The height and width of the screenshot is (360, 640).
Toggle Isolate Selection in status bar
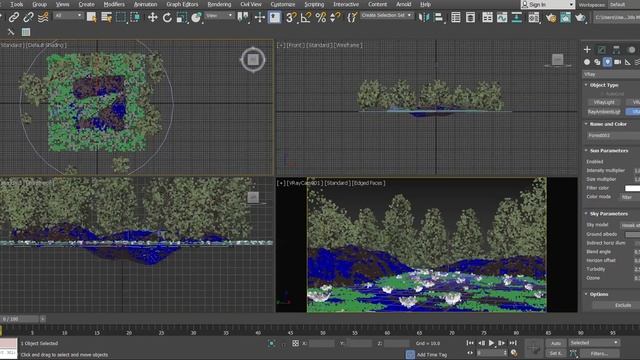pyautogui.click(x=271, y=343)
